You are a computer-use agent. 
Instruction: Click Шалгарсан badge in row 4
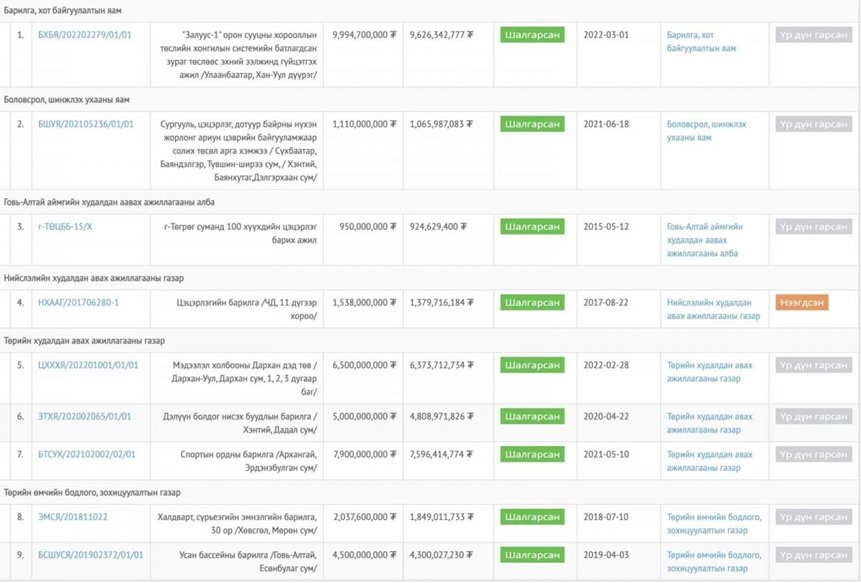click(532, 302)
